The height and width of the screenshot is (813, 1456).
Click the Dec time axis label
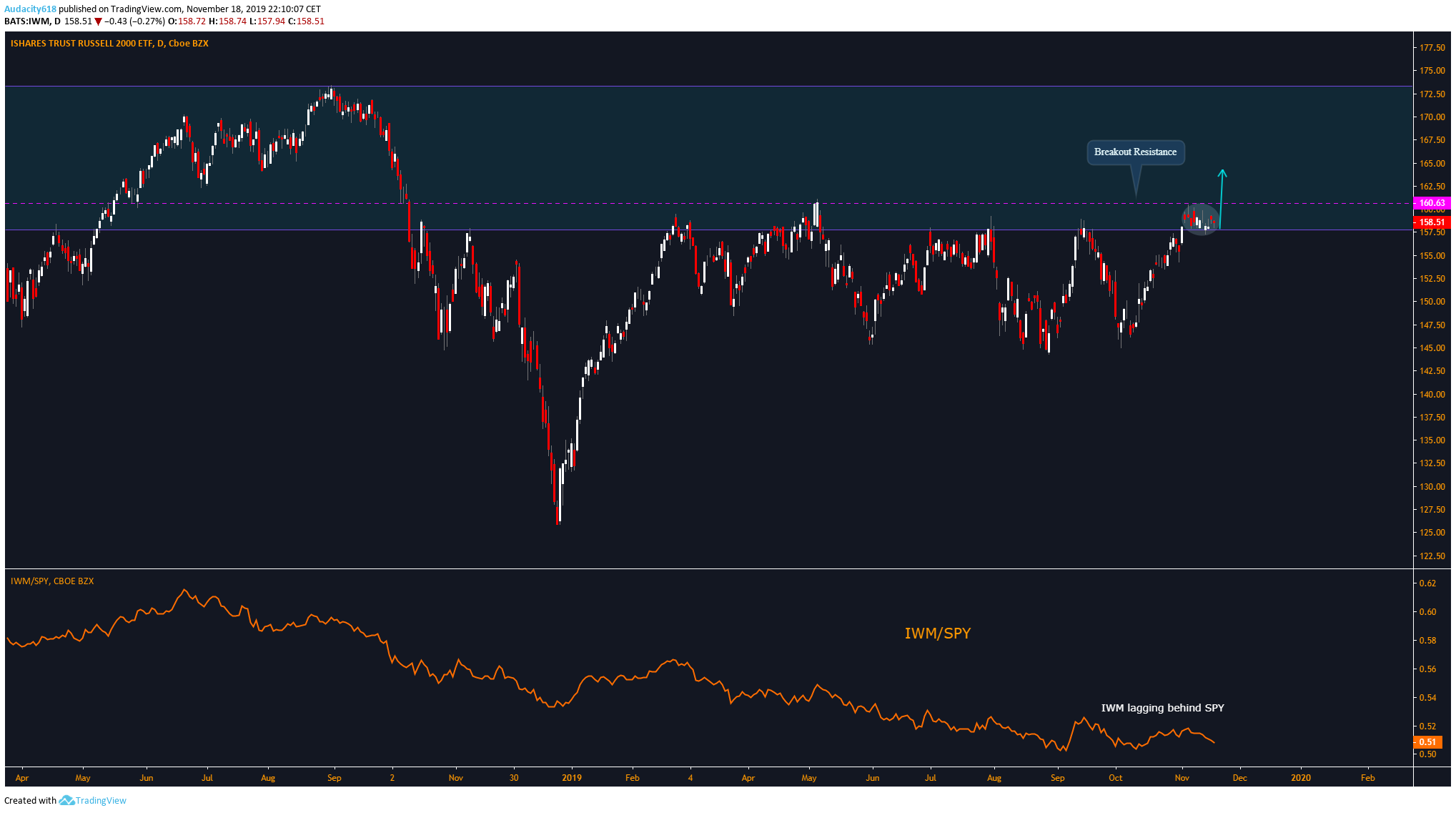(1240, 778)
